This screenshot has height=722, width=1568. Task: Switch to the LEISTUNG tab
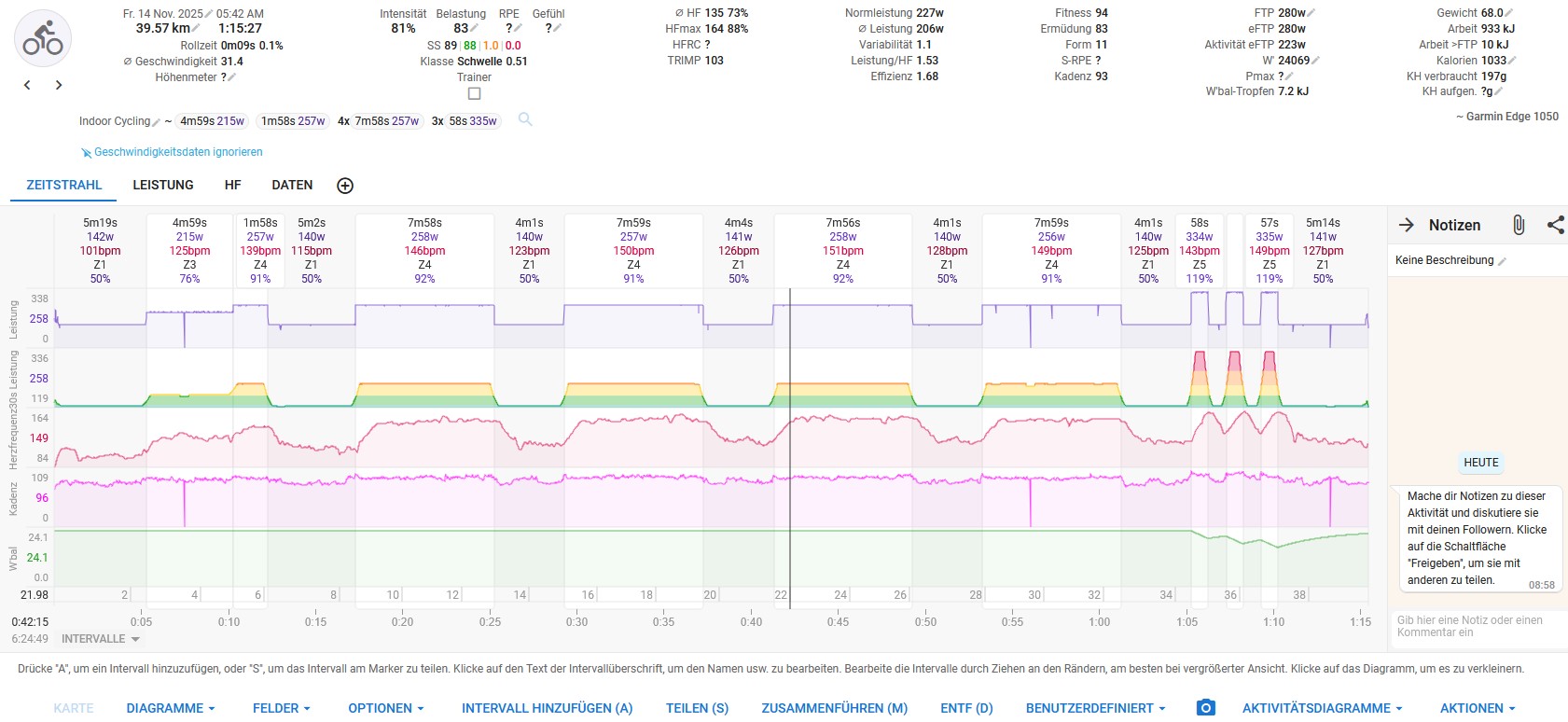[x=163, y=185]
